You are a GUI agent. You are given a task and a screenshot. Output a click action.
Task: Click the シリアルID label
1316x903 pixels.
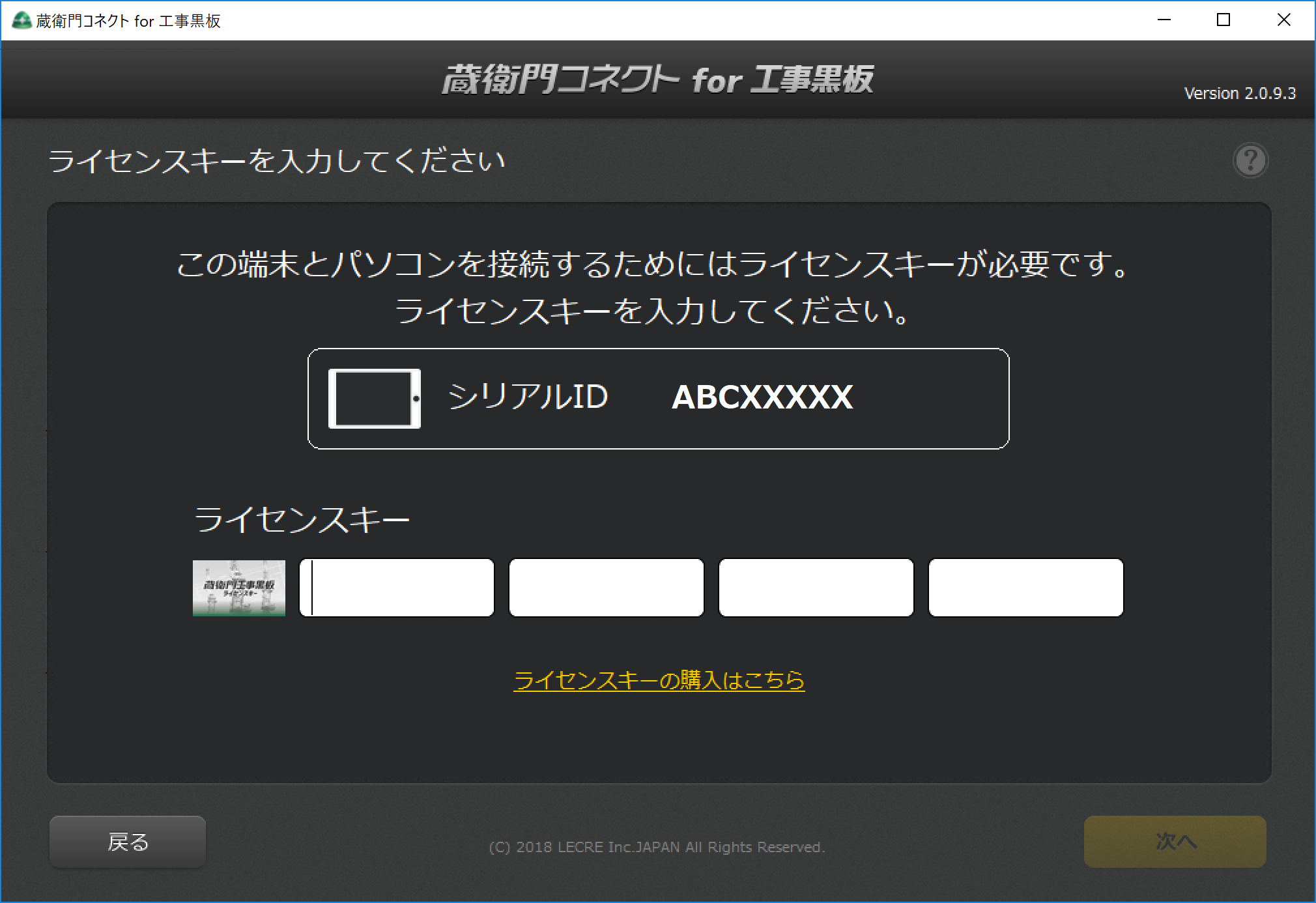tap(528, 397)
